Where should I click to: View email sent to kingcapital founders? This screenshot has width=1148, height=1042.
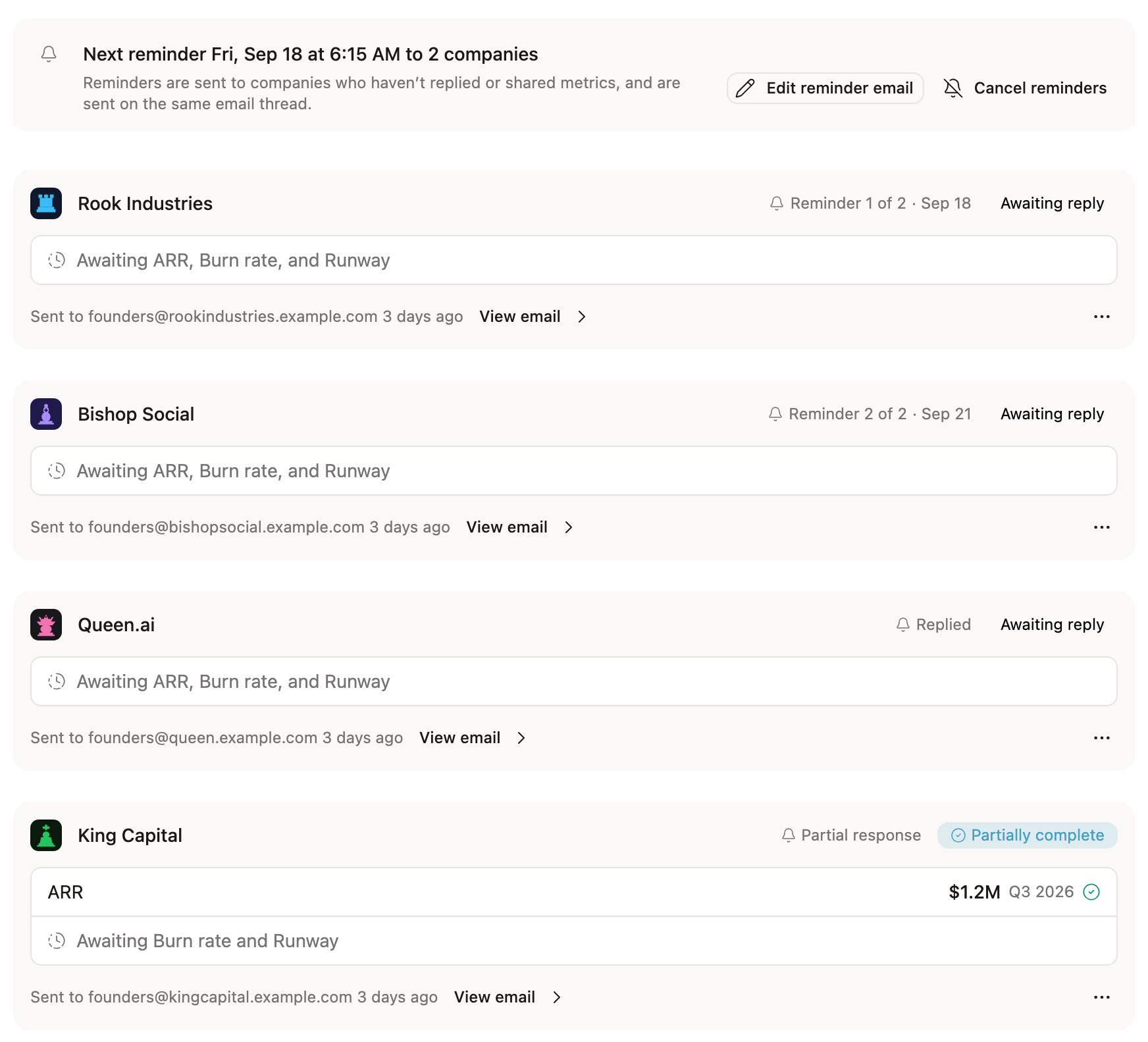[494, 997]
